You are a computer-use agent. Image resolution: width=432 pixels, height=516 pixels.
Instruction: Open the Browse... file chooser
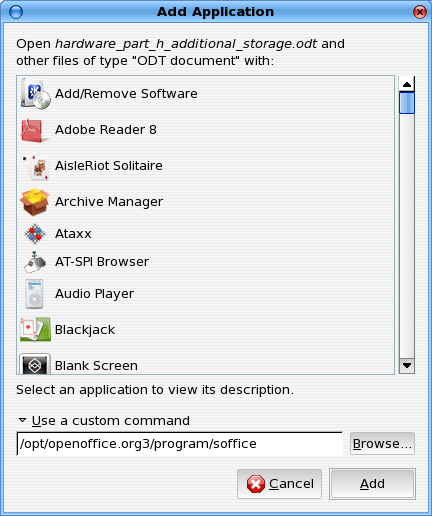point(382,444)
